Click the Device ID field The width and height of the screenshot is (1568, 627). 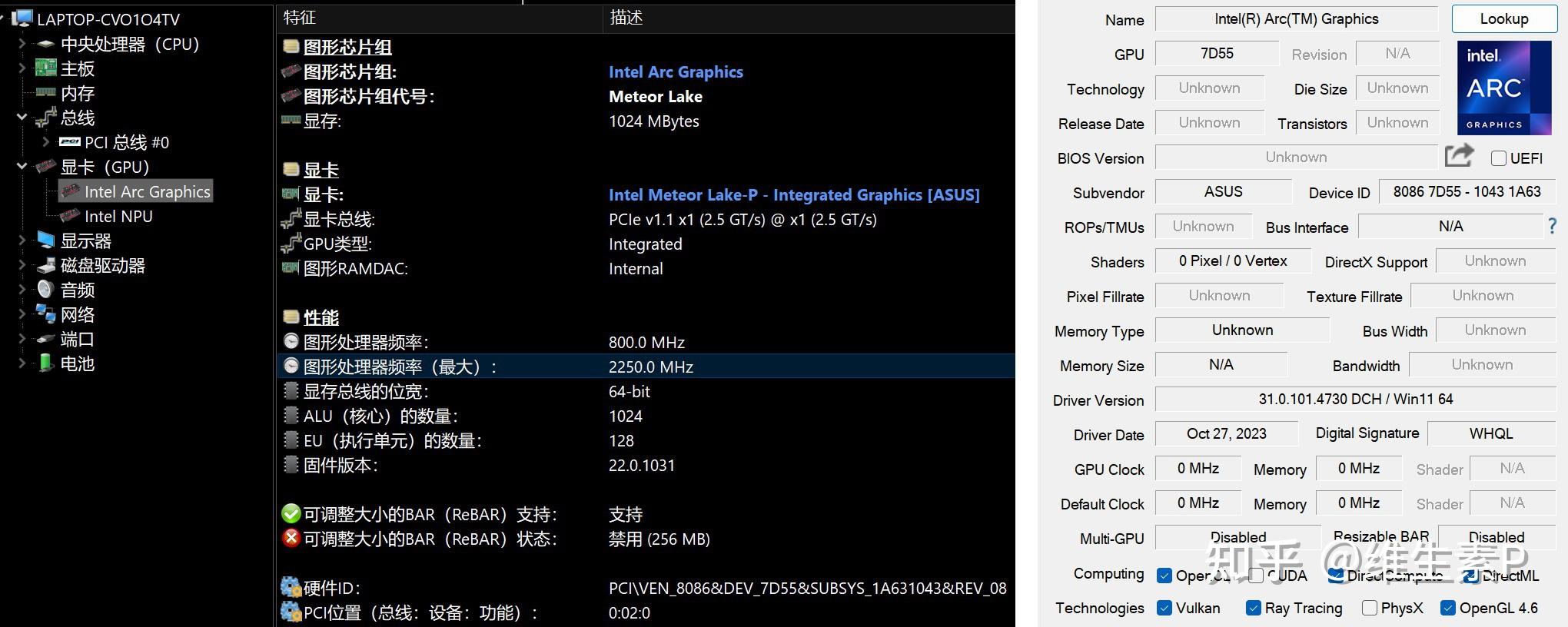[1467, 192]
